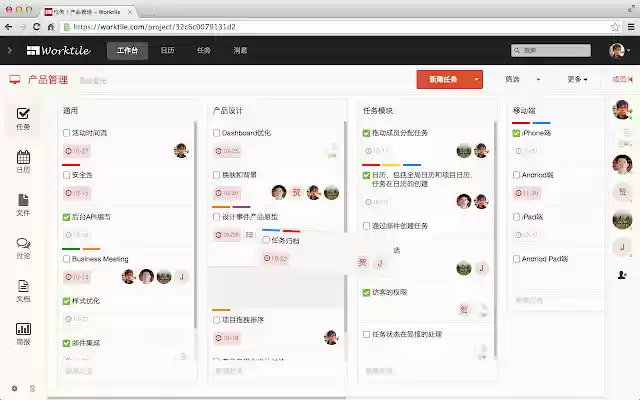Check the Android Pad端 task checkbox
Screen dimensions: 640x400
click(x=516, y=259)
